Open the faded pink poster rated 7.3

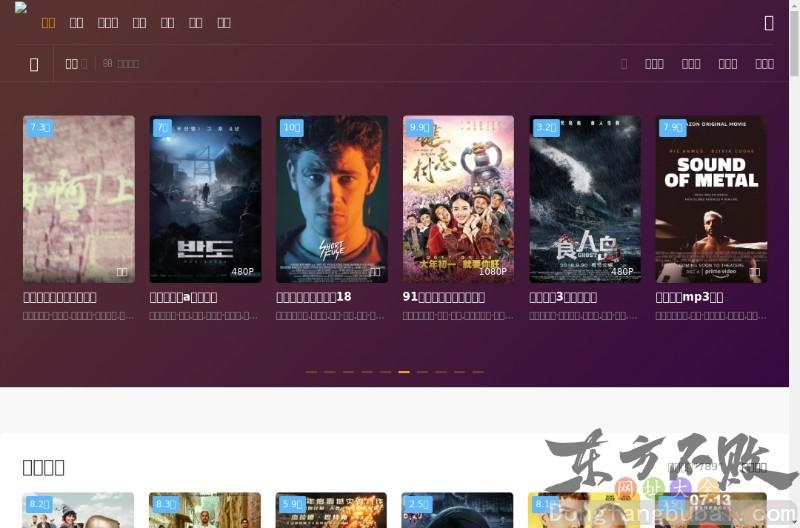[x=79, y=199]
